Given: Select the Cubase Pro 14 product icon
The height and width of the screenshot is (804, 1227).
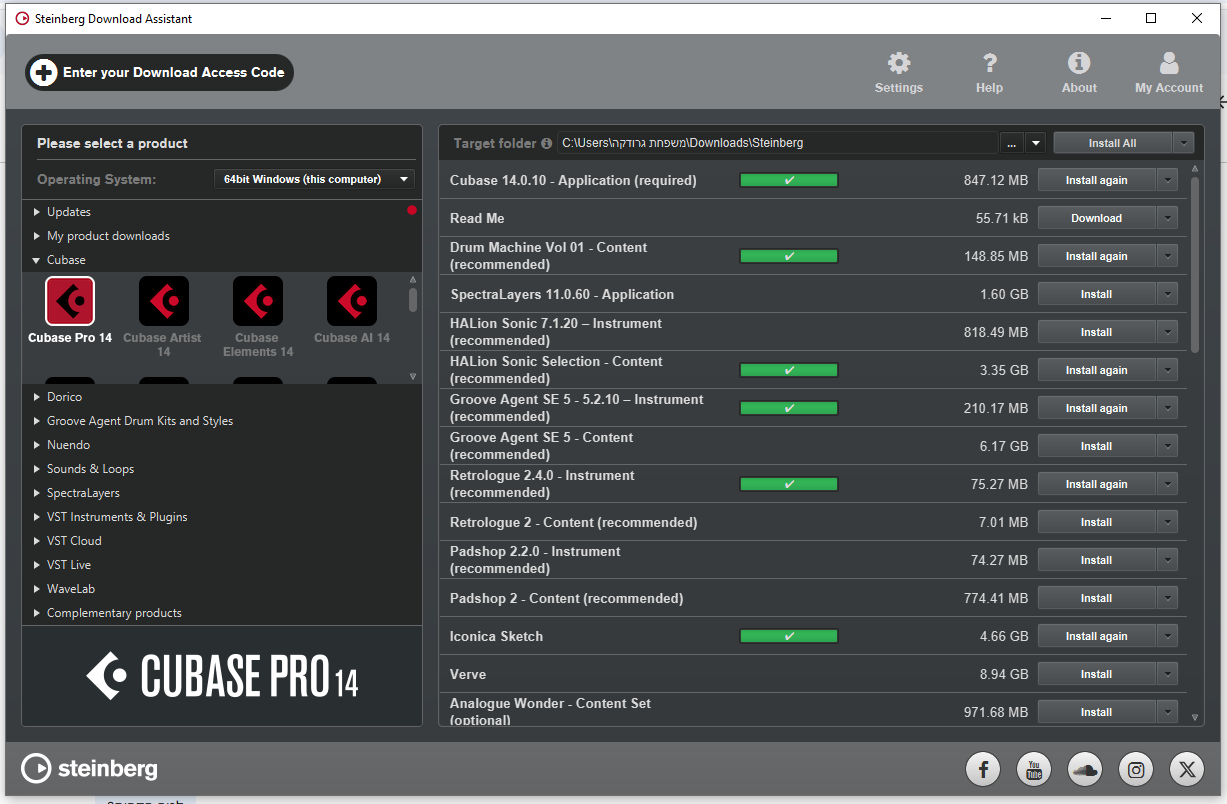Looking at the screenshot, I should tap(70, 301).
